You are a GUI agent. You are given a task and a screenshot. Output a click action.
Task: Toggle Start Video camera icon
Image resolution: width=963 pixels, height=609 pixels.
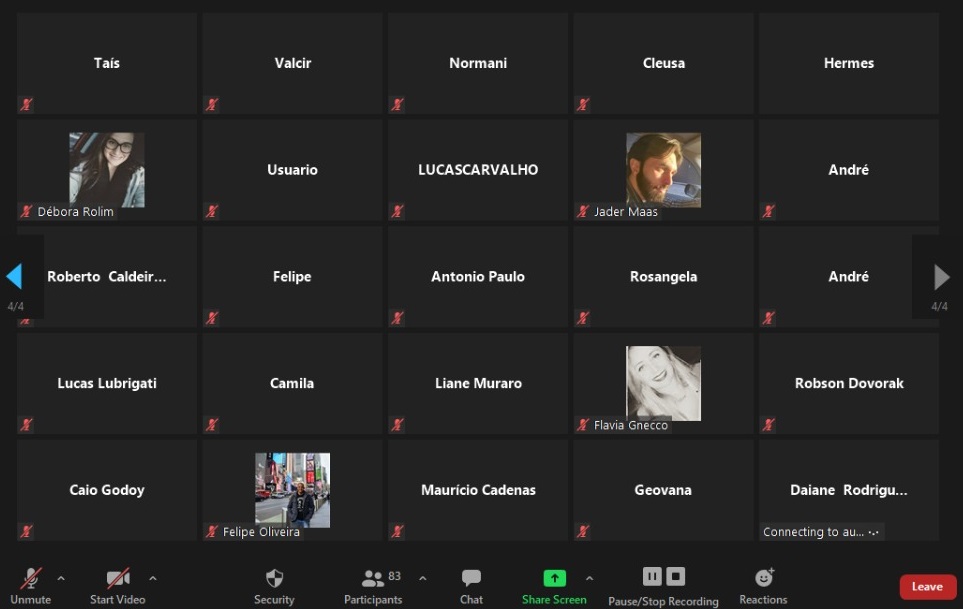(x=118, y=578)
